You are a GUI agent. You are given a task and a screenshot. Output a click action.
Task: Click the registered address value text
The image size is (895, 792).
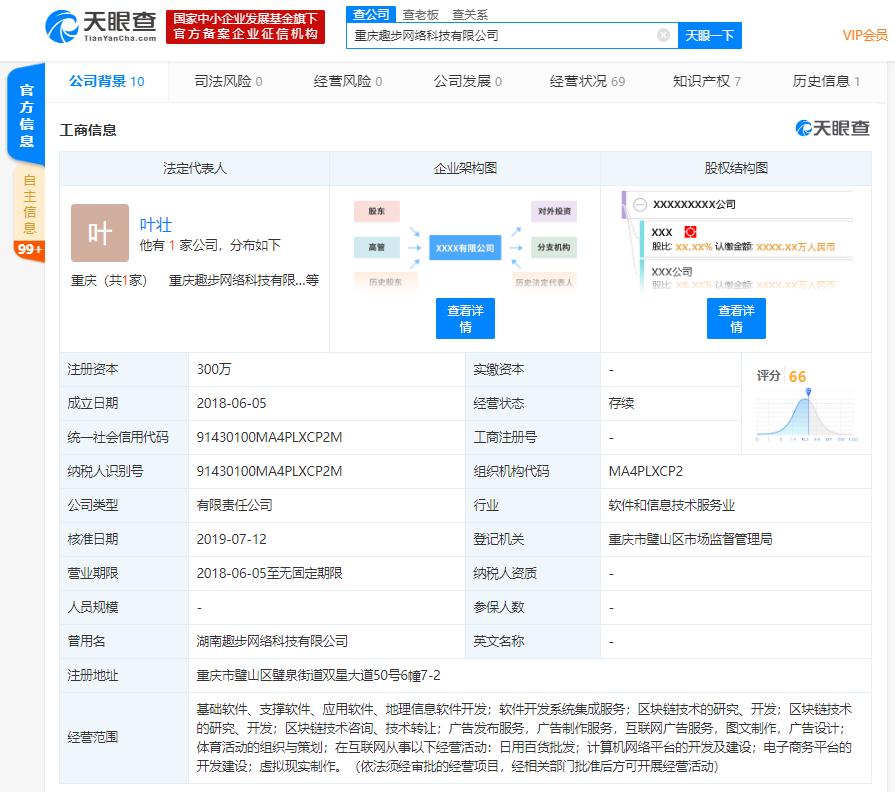319,676
